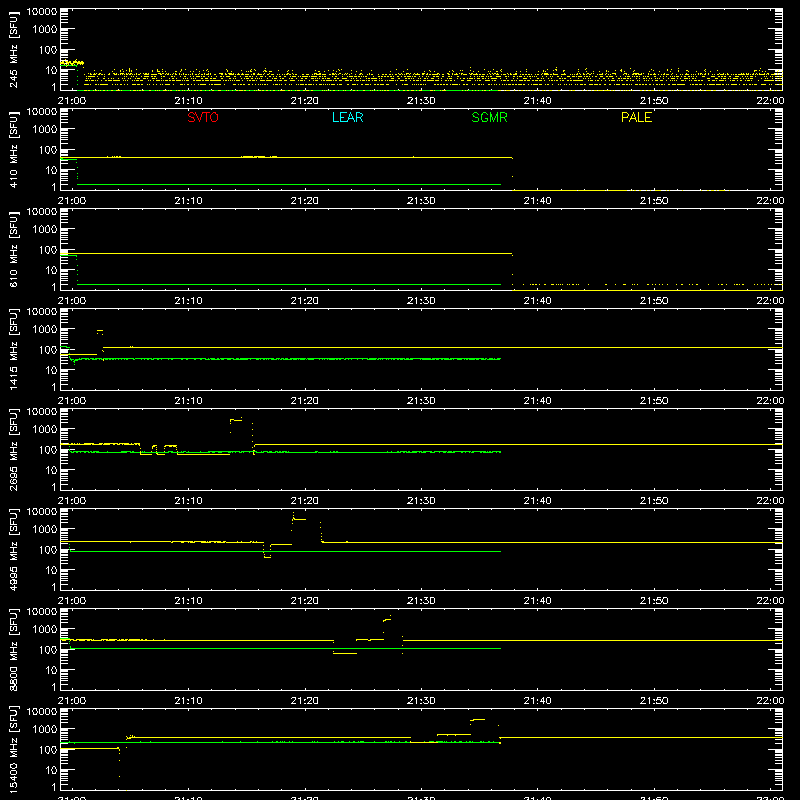800x800 pixels.
Task: Click the green SGMR trace in 610 MHz plot
Action: (289, 284)
